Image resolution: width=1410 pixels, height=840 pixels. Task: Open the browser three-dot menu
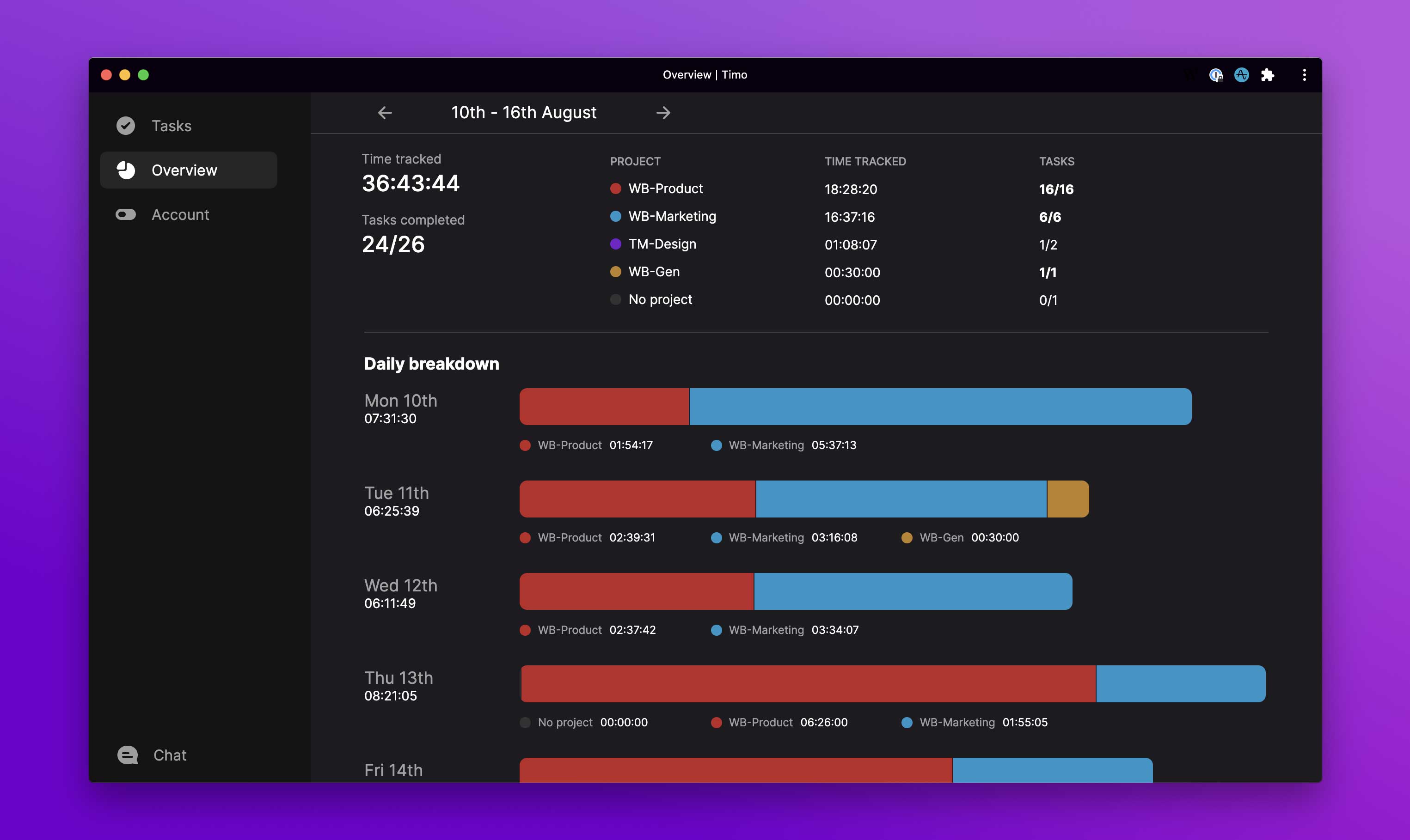point(1304,75)
